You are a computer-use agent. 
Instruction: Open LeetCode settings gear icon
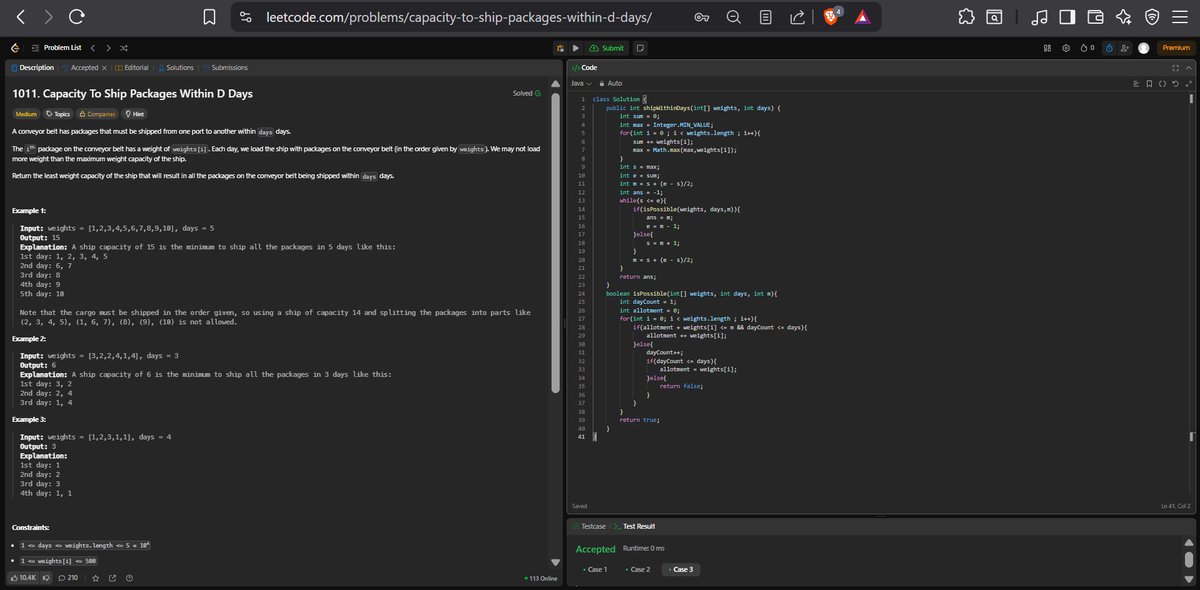pos(1066,47)
